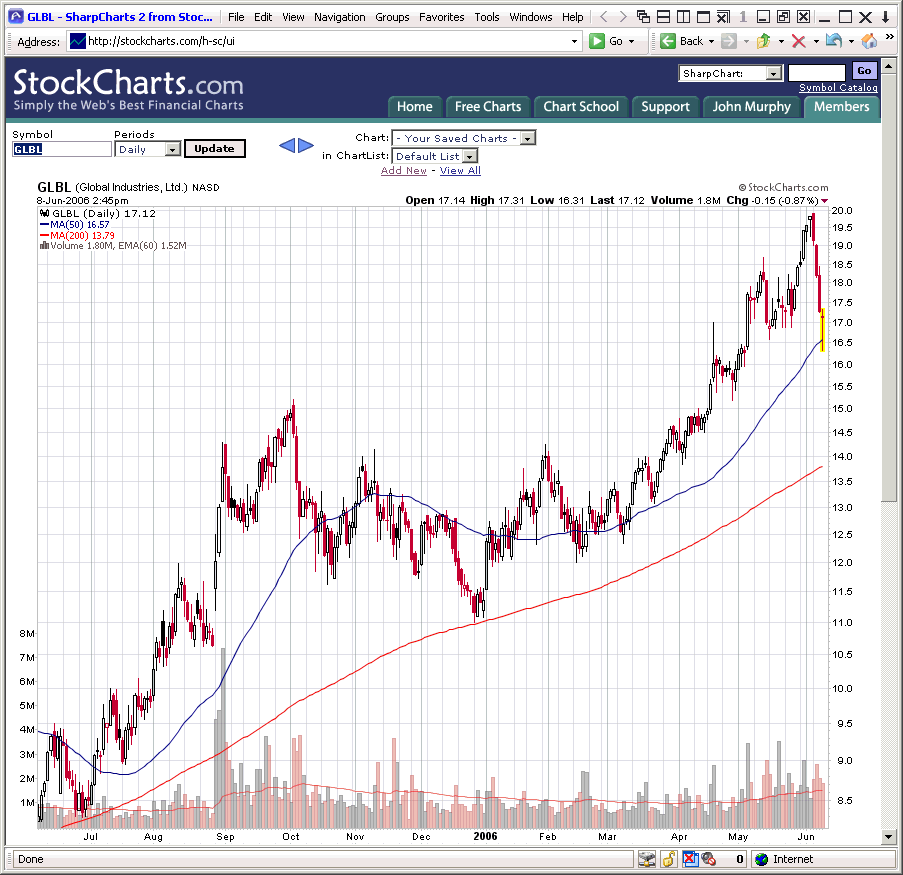Click the blue previous chart arrow
The image size is (903, 875).
pyautogui.click(x=286, y=146)
